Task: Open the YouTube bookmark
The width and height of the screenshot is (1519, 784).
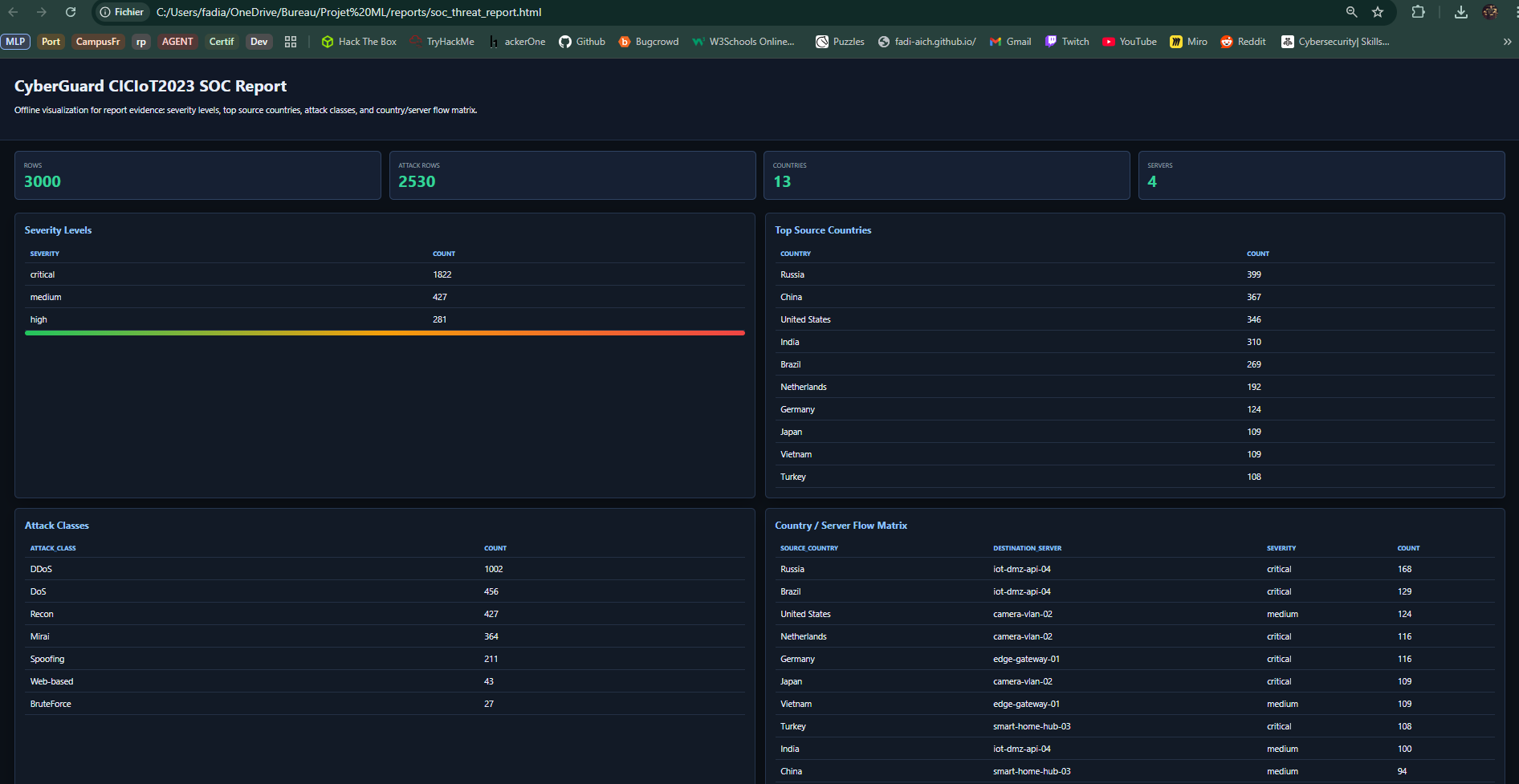Action: (x=1130, y=42)
